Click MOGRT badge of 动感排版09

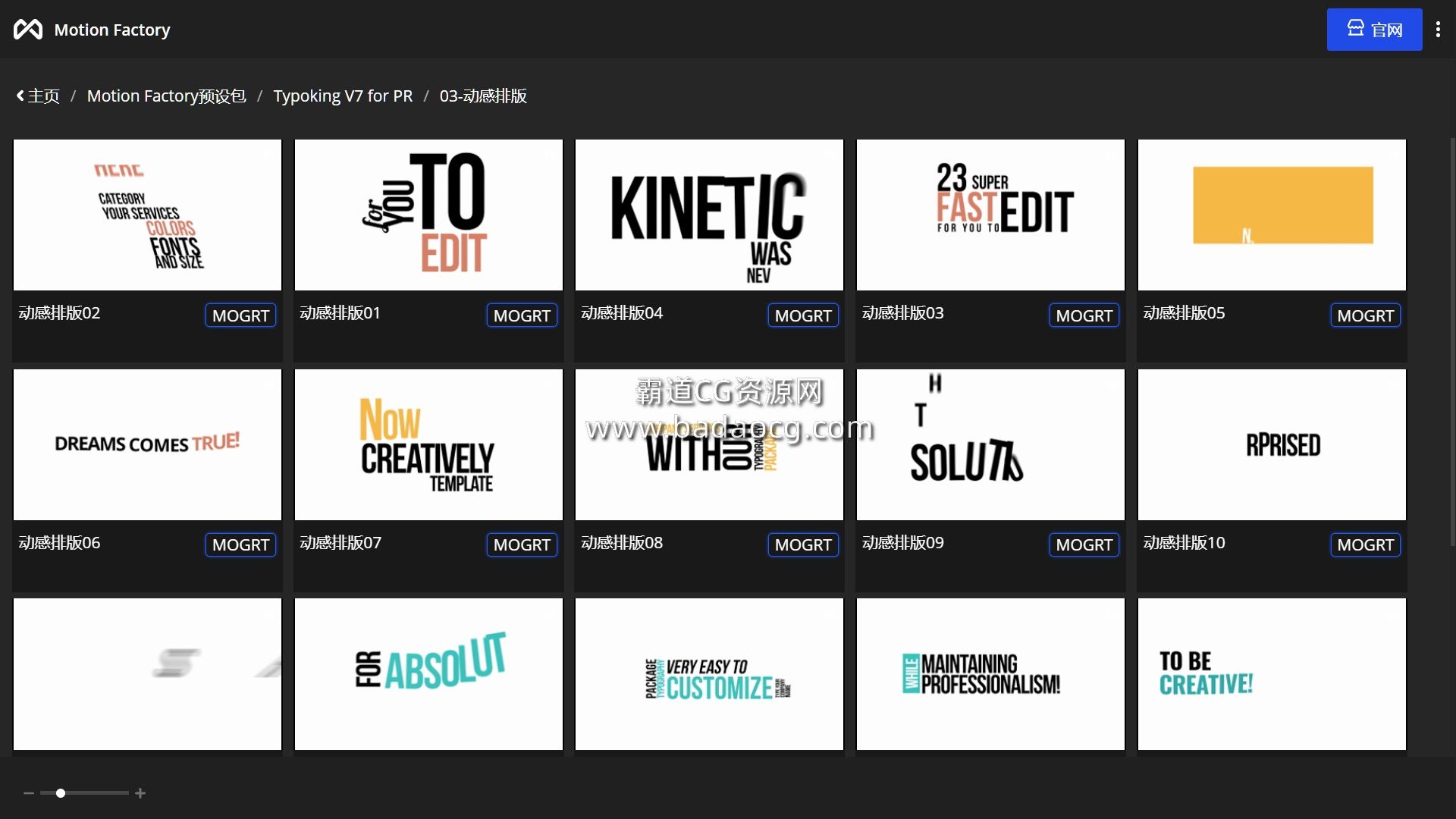[1084, 544]
